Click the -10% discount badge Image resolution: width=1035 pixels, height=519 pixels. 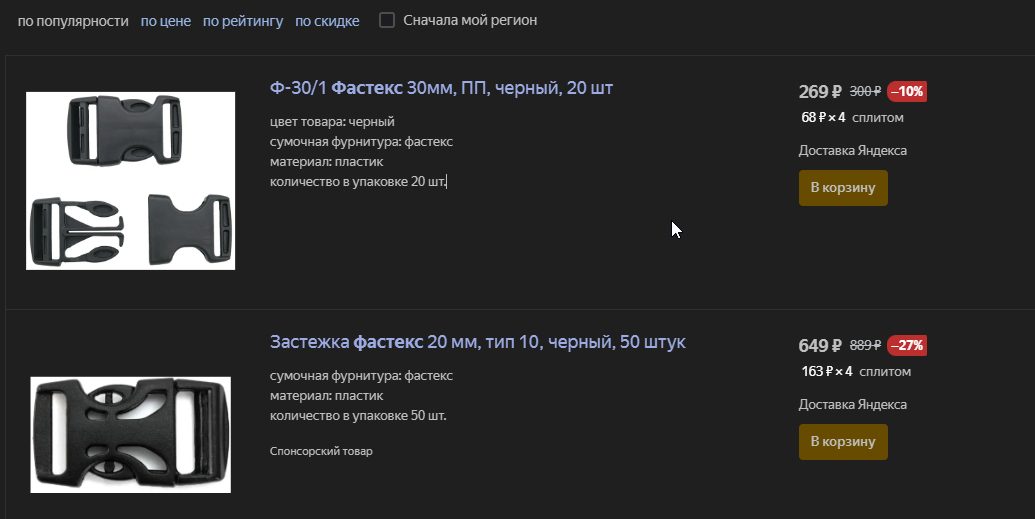tap(907, 91)
